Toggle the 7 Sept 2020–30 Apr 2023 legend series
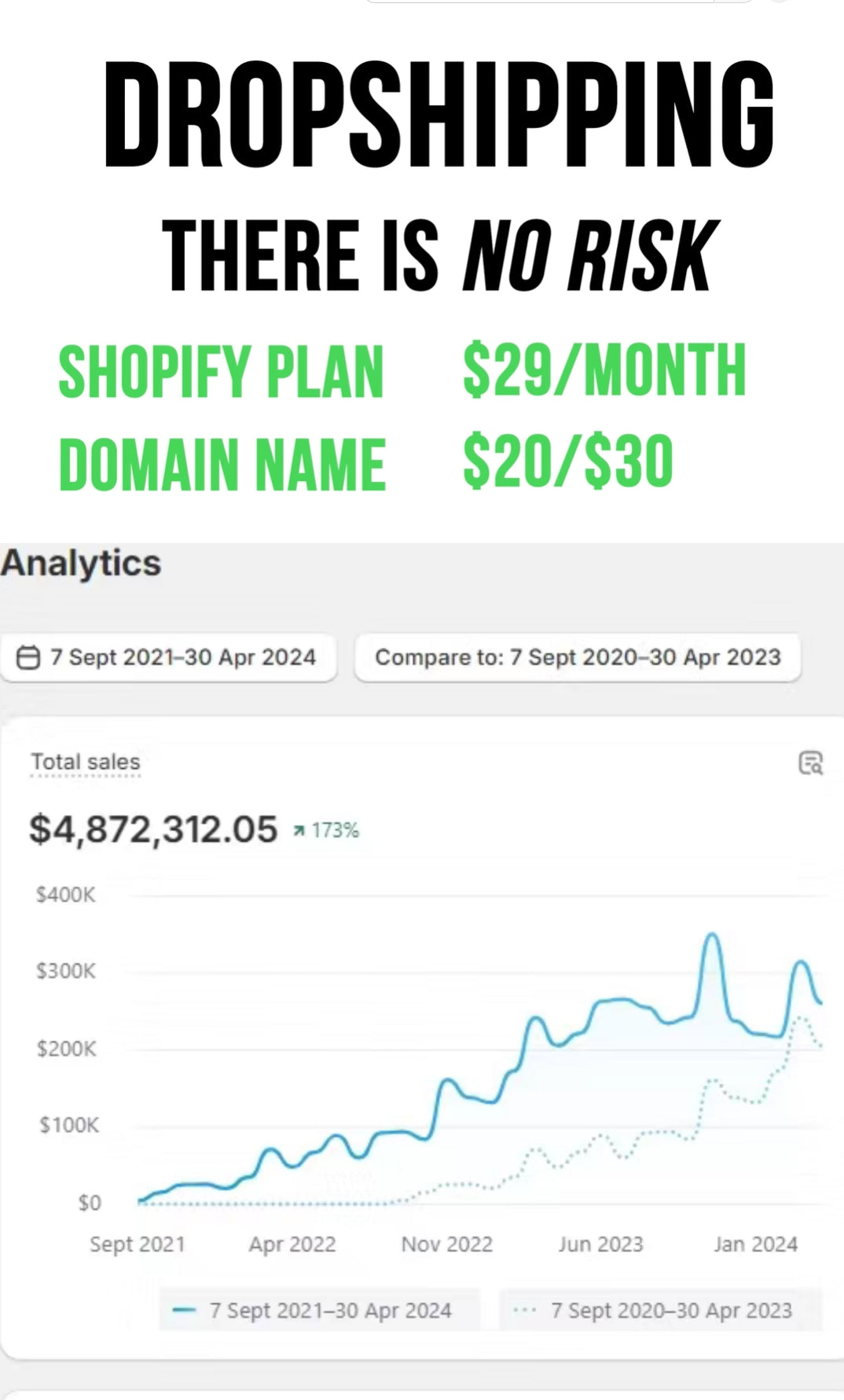This screenshot has height=1400, width=844. [x=671, y=1310]
